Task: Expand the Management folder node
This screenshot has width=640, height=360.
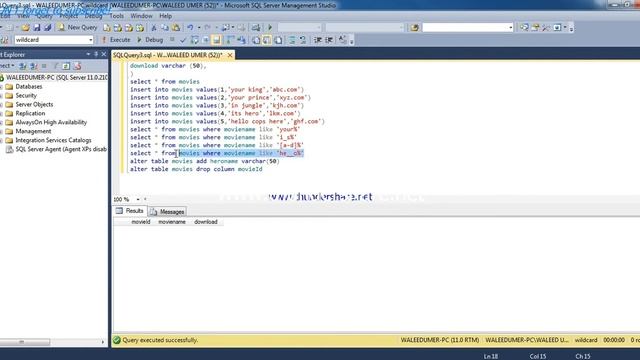Action: tap(1, 131)
